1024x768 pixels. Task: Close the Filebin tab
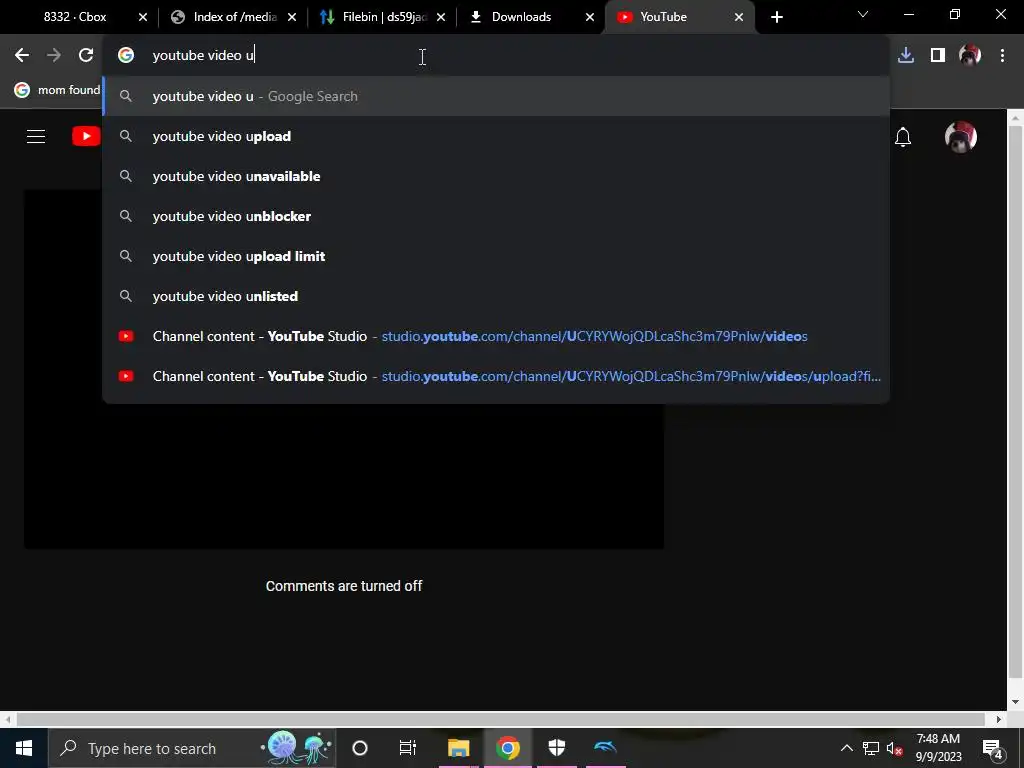click(441, 17)
